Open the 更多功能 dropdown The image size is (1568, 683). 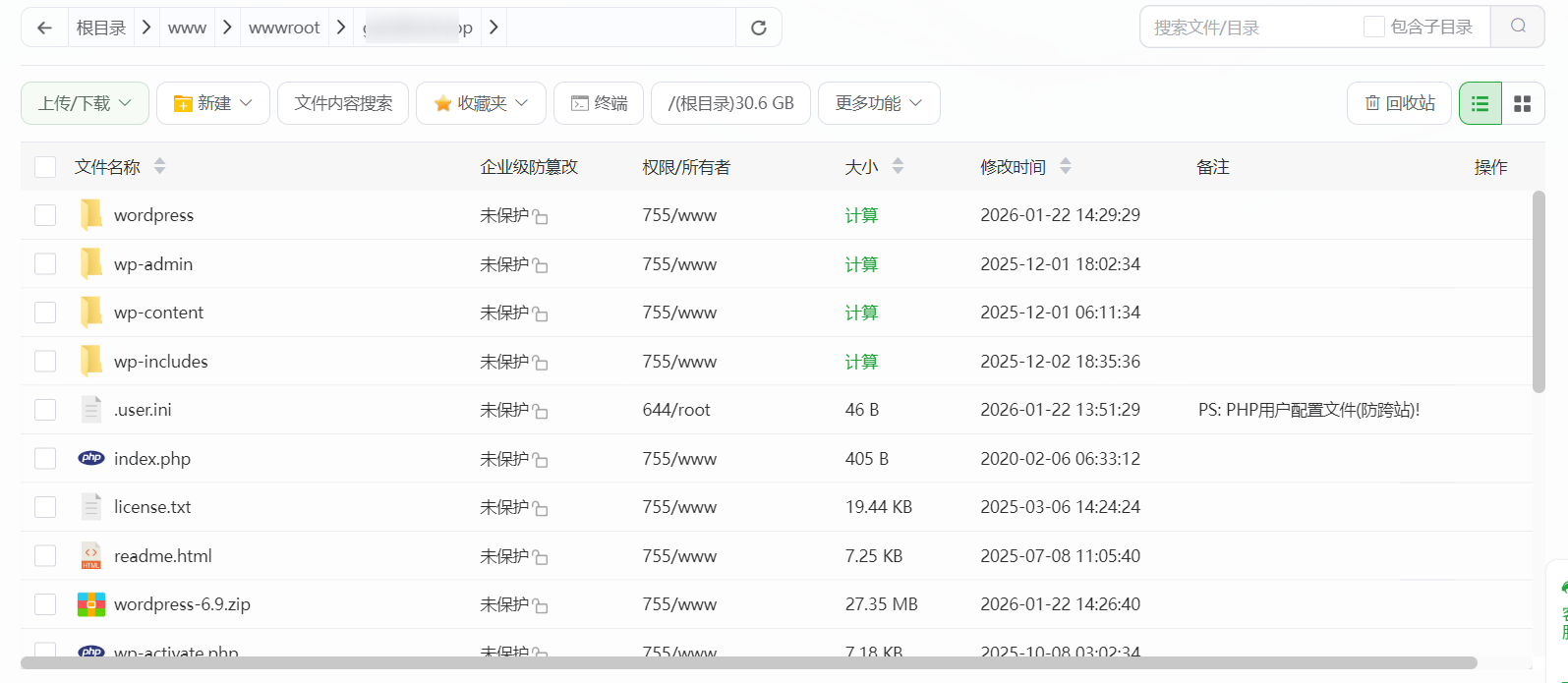(879, 103)
